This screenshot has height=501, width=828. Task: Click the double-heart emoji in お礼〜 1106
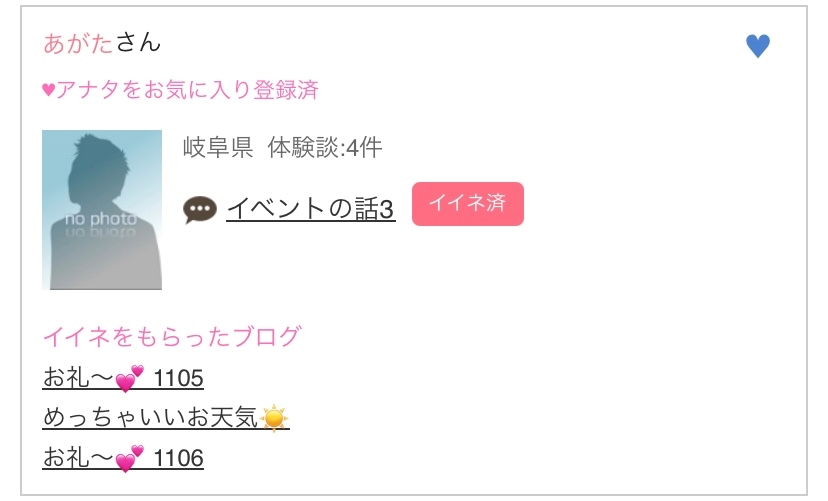pos(130,459)
